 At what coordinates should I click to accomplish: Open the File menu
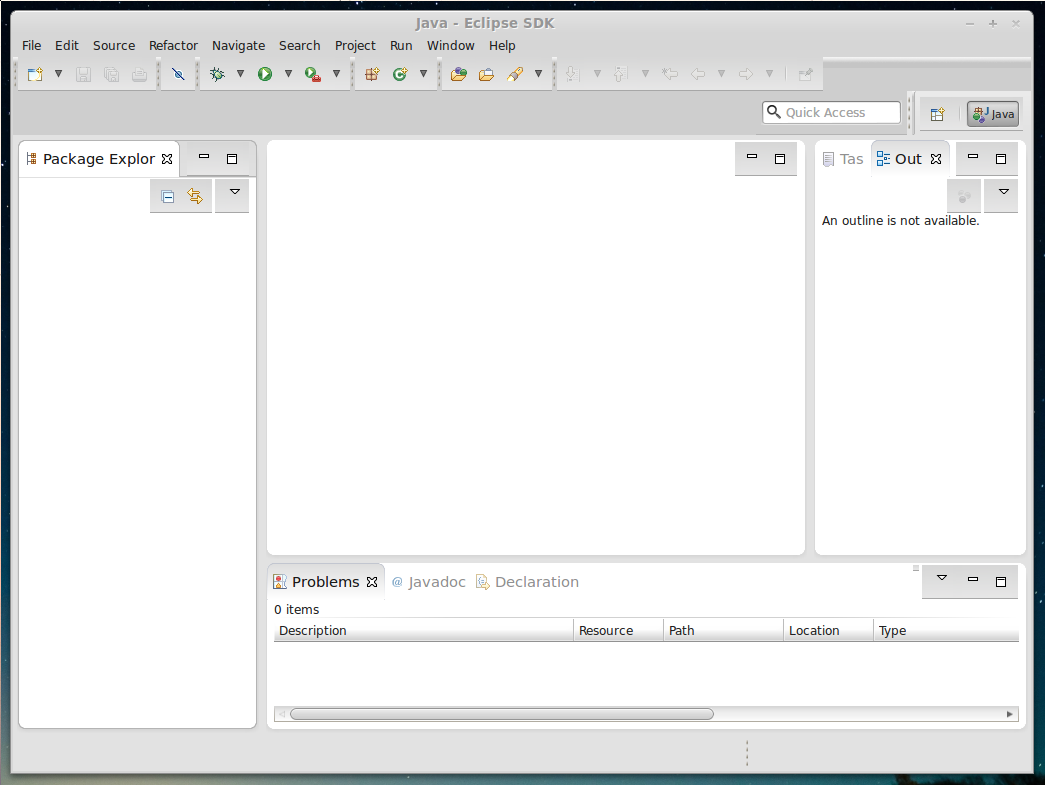[31, 45]
